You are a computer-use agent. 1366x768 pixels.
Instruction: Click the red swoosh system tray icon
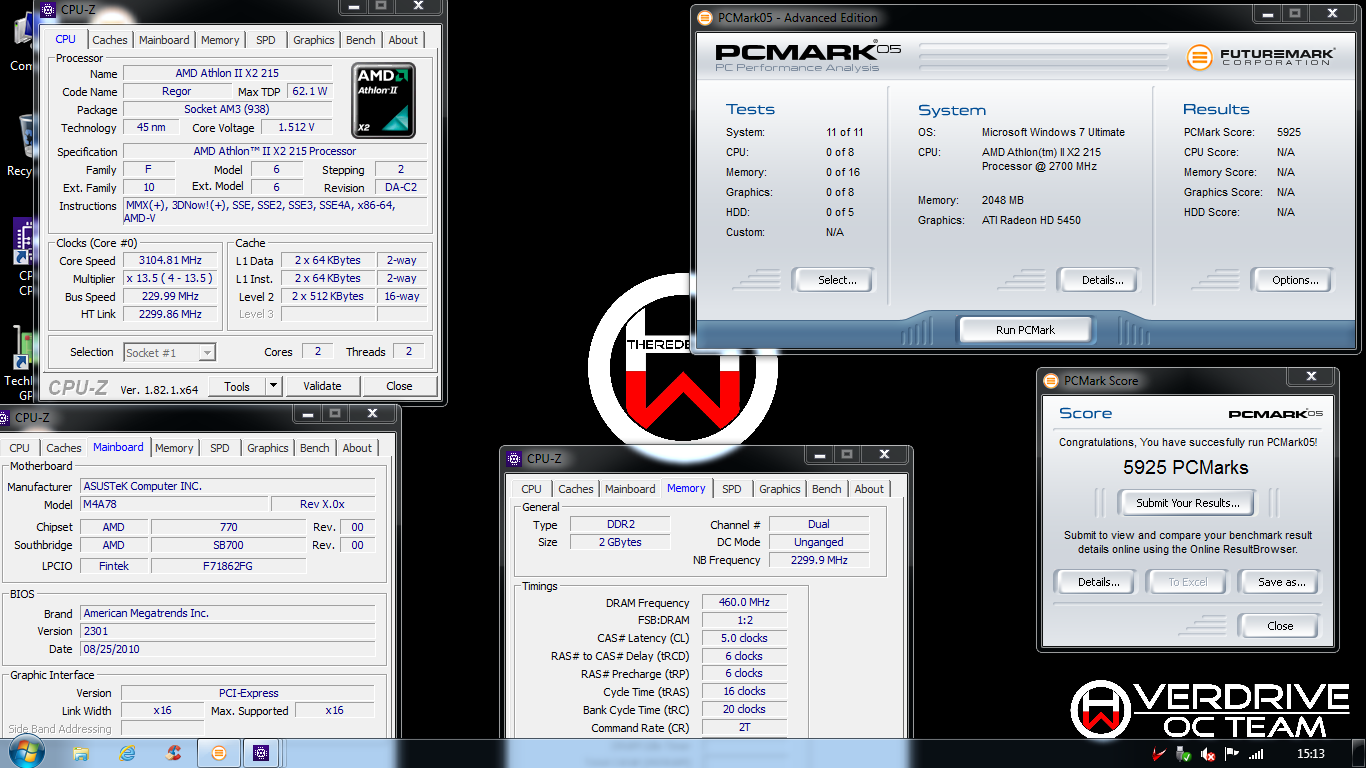tap(1160, 754)
